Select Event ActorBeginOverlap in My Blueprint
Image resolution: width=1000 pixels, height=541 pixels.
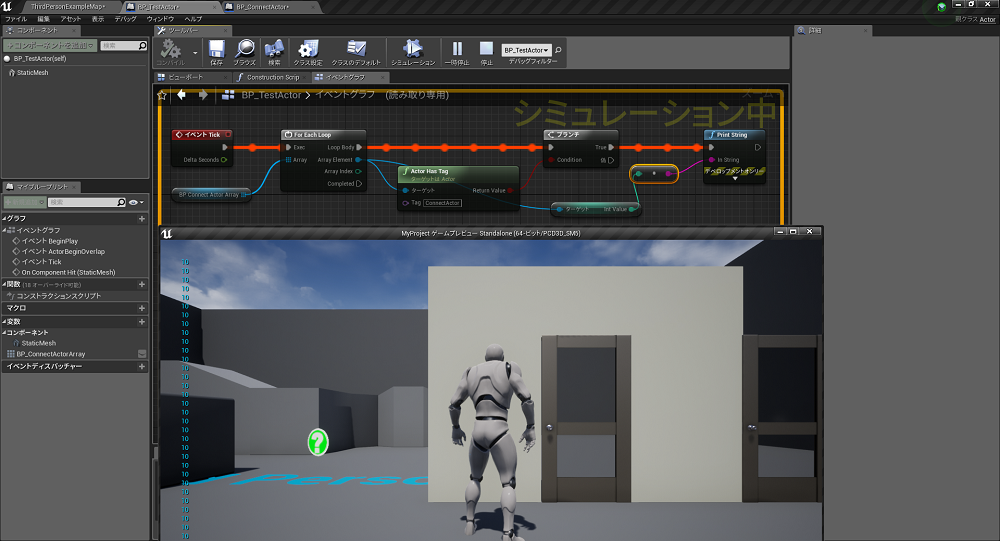(x=59, y=251)
